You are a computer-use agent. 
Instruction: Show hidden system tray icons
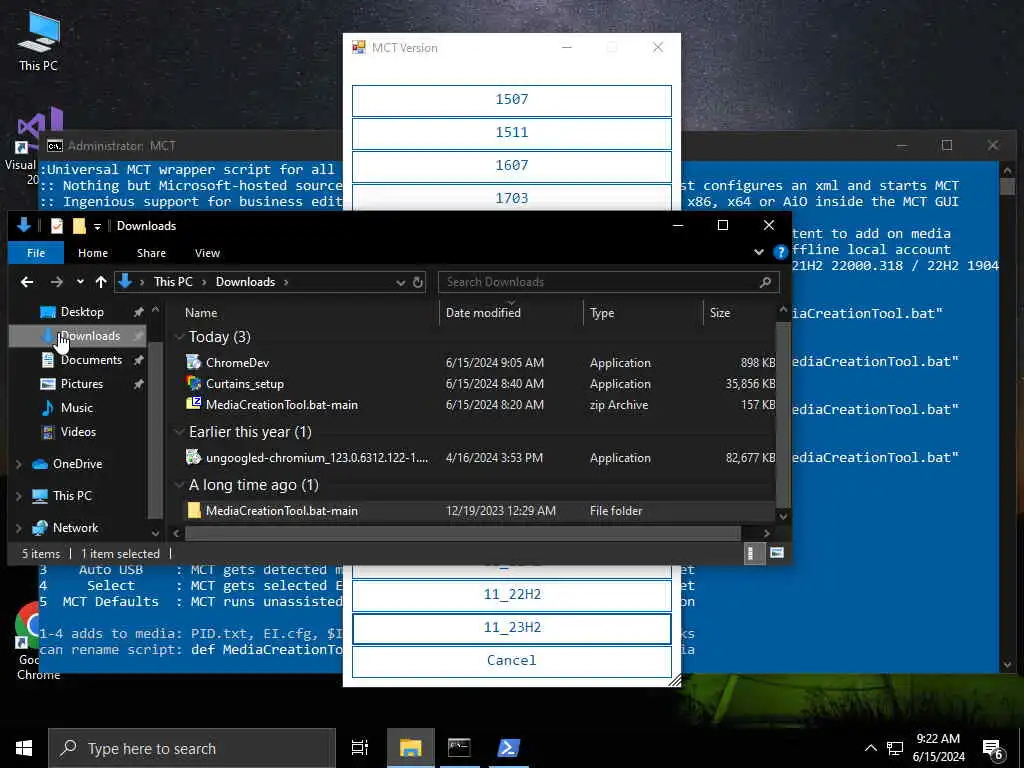(x=871, y=748)
